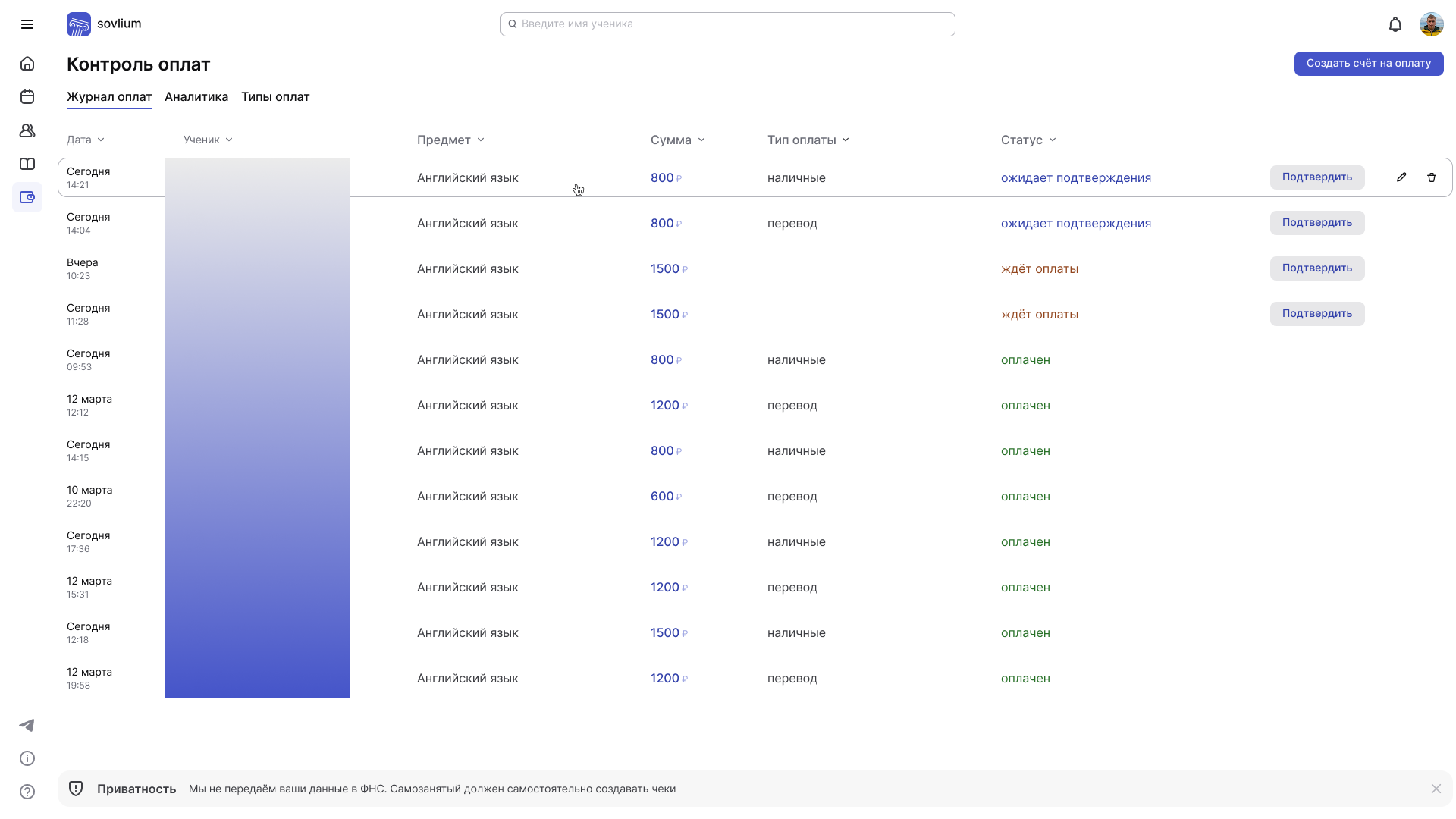Open the book materials sidebar icon
This screenshot has width=1456, height=819.
click(x=27, y=164)
